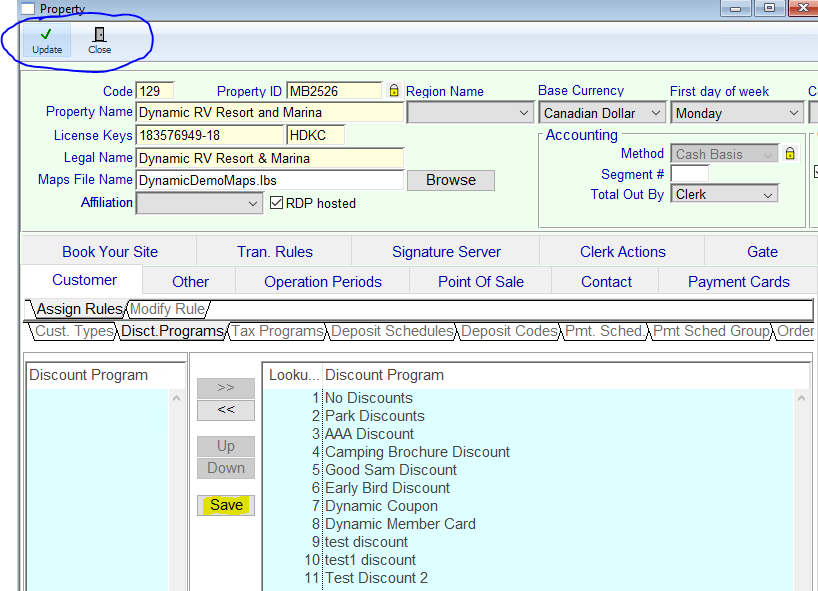Open the Operation Periods tab
This screenshot has height=591, width=818.
(322, 282)
